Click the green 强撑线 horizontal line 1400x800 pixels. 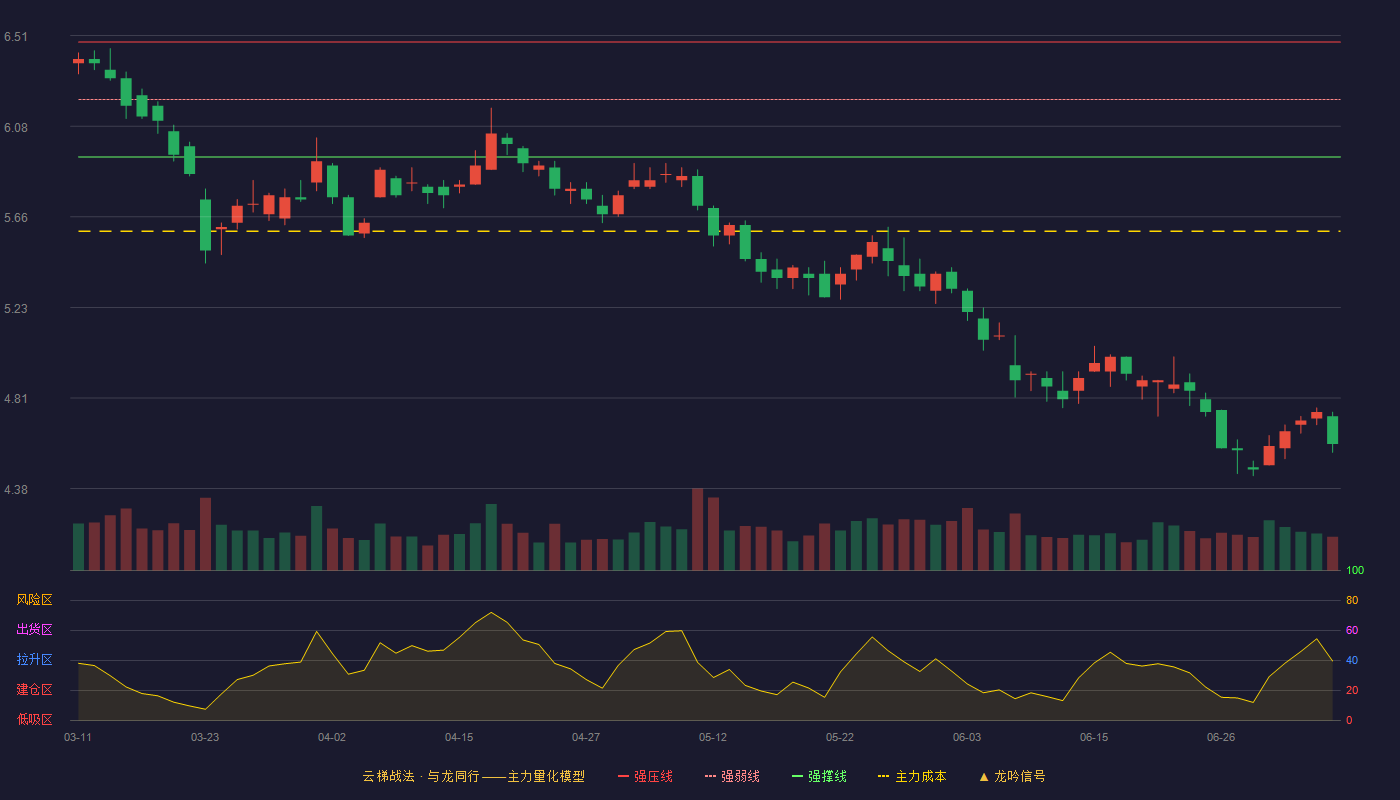709,157
